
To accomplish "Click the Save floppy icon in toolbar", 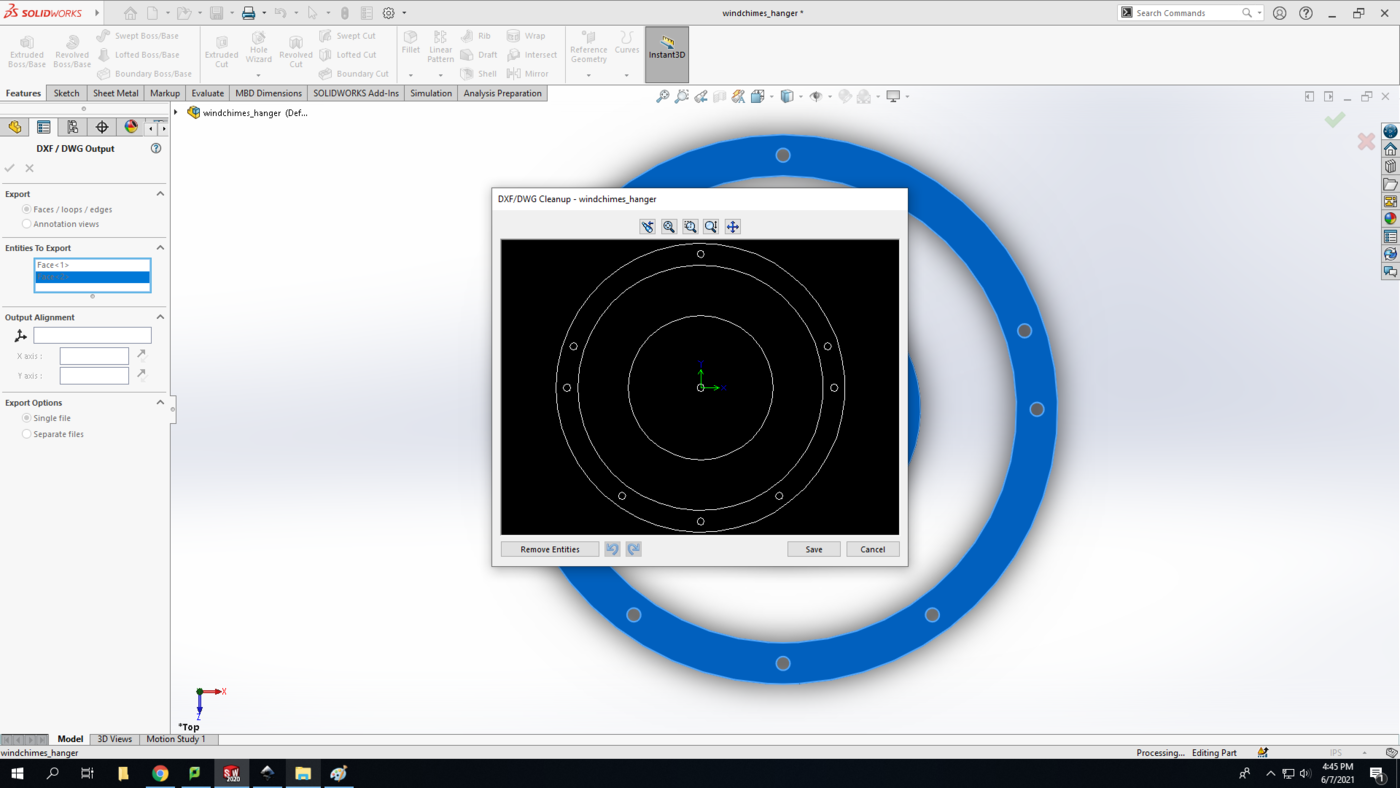I will (x=216, y=13).
